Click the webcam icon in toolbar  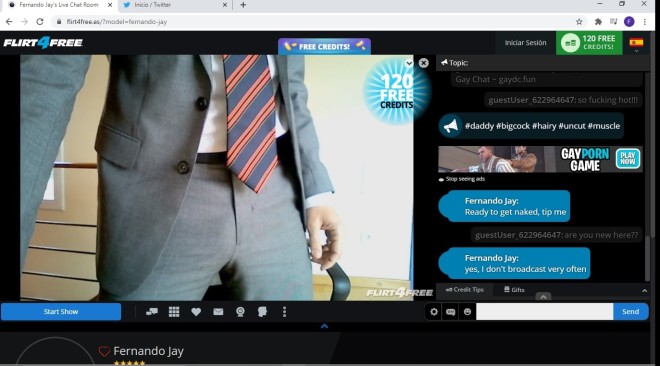[x=240, y=312]
